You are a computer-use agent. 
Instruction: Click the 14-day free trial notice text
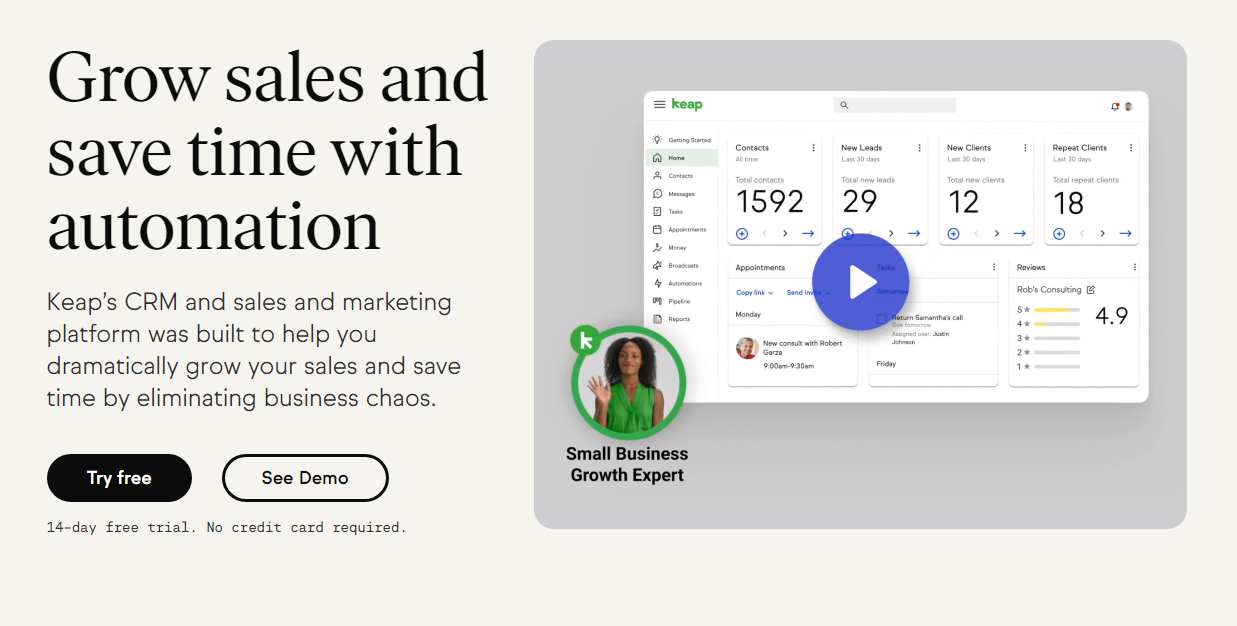(227, 527)
